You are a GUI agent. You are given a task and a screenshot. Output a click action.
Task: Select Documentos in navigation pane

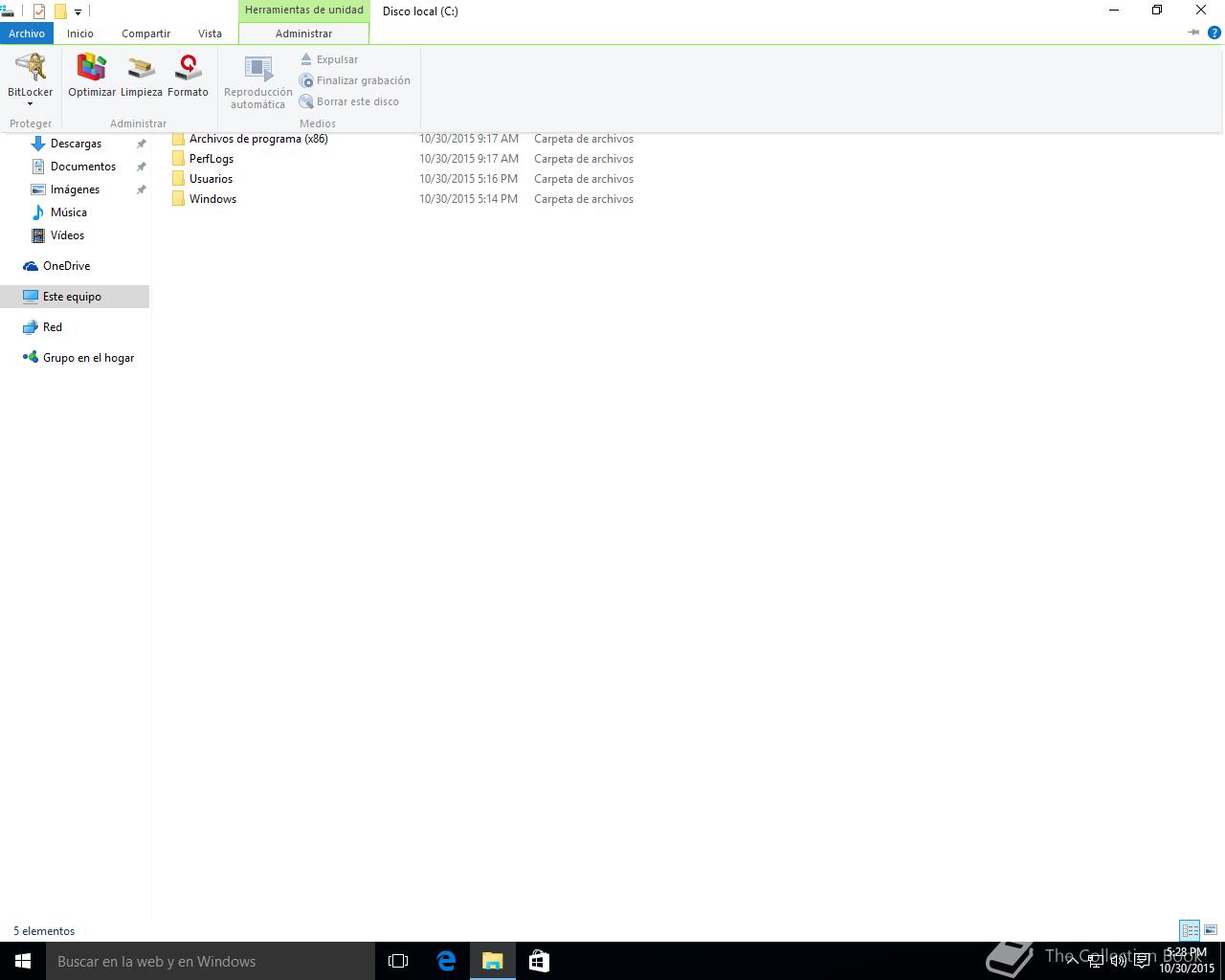tap(83, 167)
